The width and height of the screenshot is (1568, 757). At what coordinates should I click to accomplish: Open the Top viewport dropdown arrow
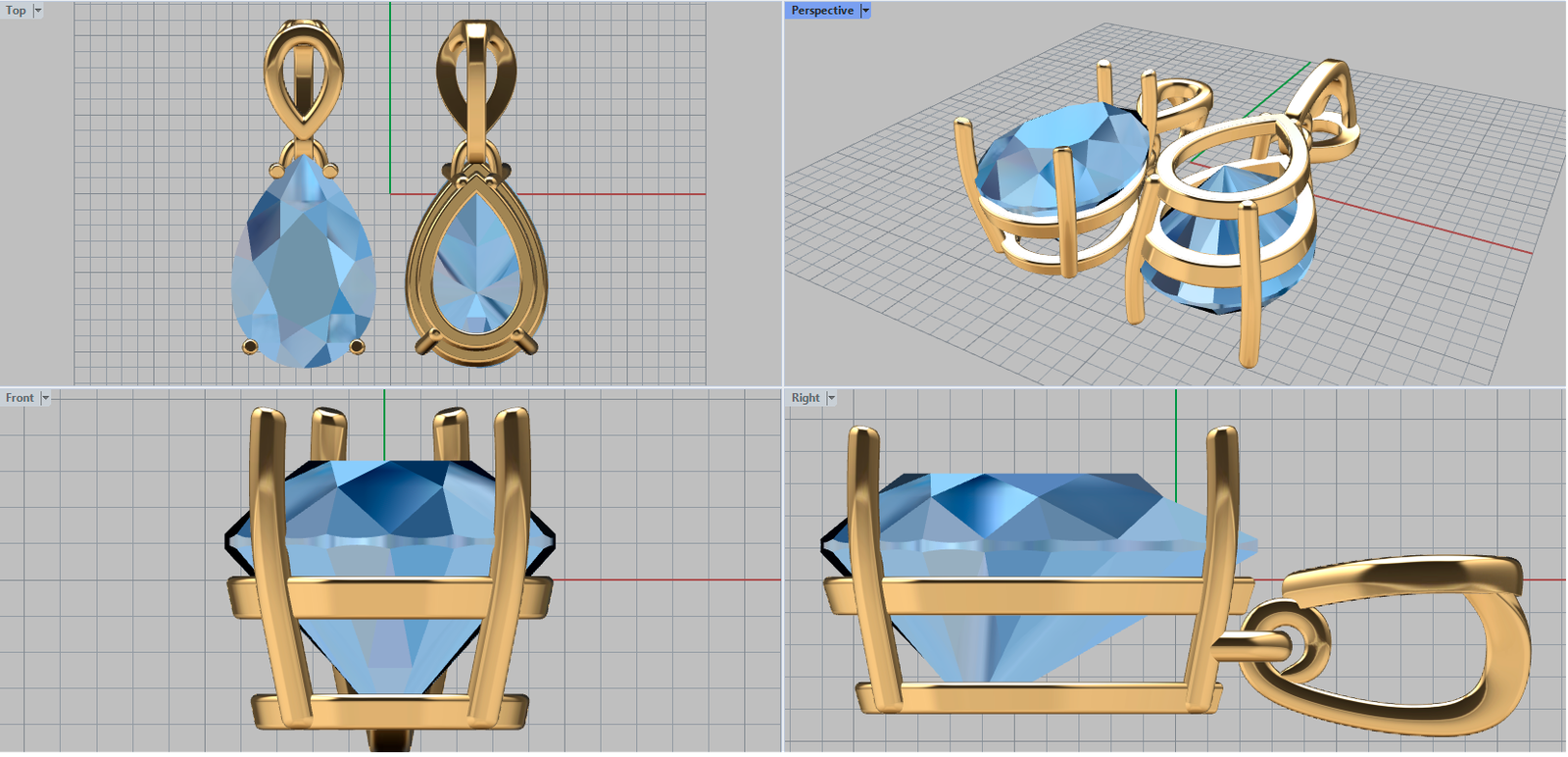point(38,11)
